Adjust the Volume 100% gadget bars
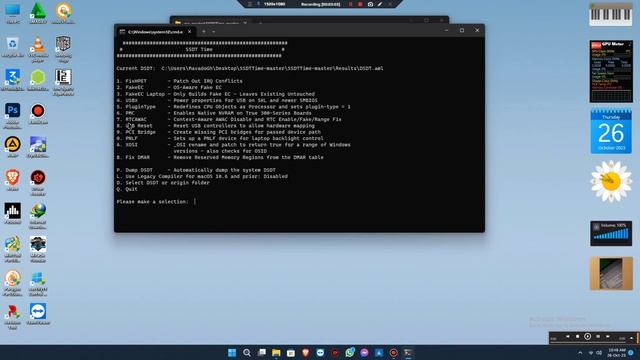The image size is (640, 360). pyautogui.click(x=611, y=233)
